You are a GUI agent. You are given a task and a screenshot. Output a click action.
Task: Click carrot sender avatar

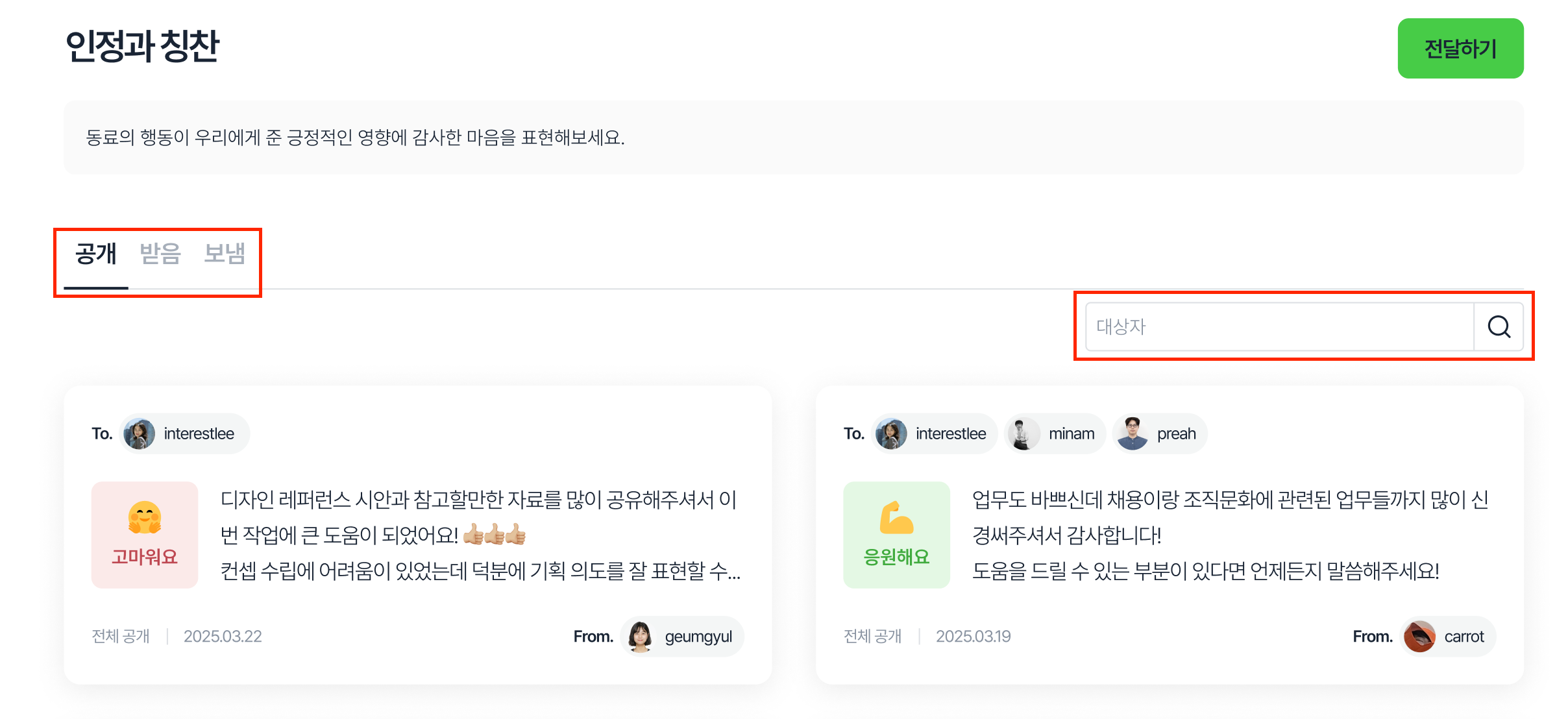pos(1419,637)
